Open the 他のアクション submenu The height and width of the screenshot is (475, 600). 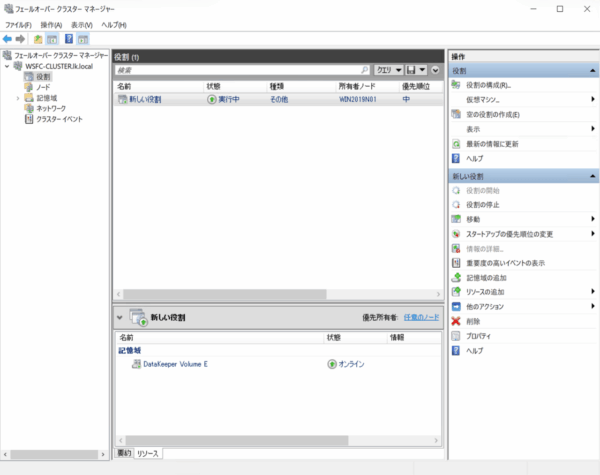coord(485,307)
